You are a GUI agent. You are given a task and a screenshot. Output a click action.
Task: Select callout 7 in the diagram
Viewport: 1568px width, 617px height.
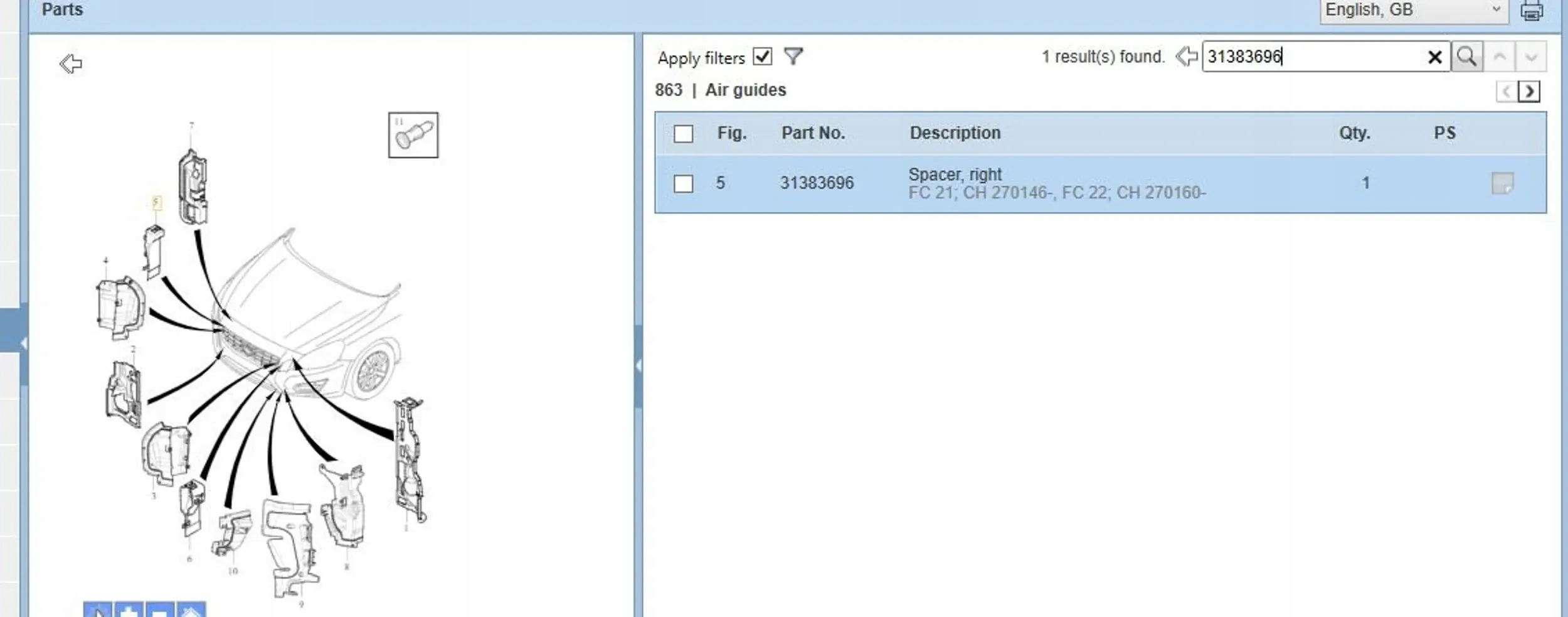point(191,126)
